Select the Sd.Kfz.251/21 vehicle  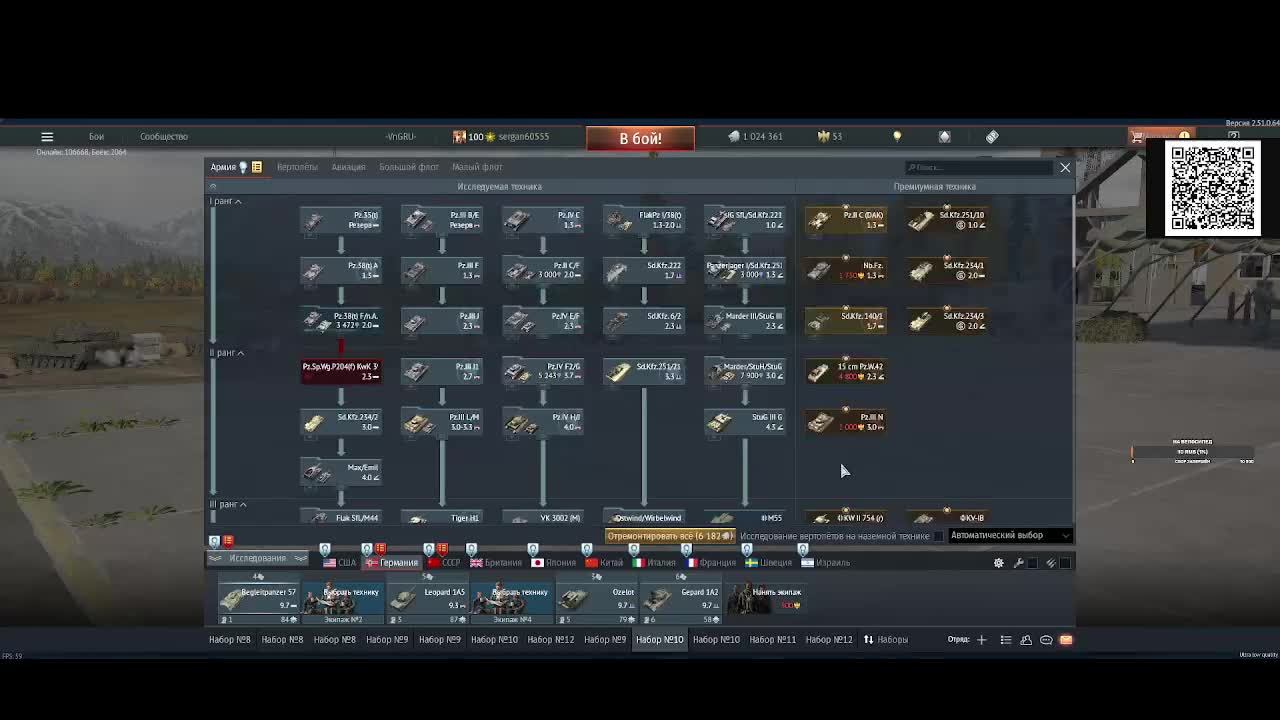tap(643, 371)
